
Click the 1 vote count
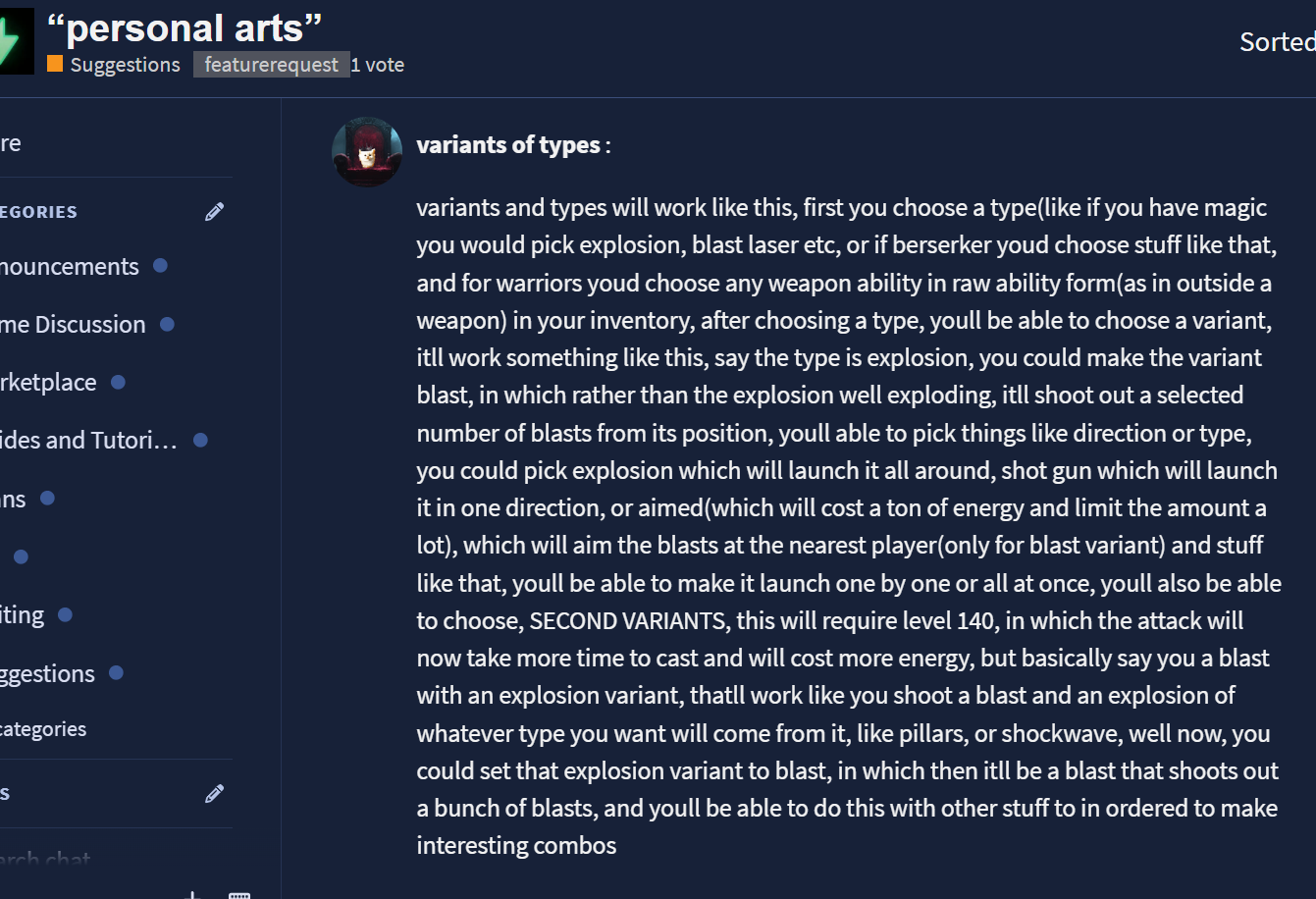(378, 65)
